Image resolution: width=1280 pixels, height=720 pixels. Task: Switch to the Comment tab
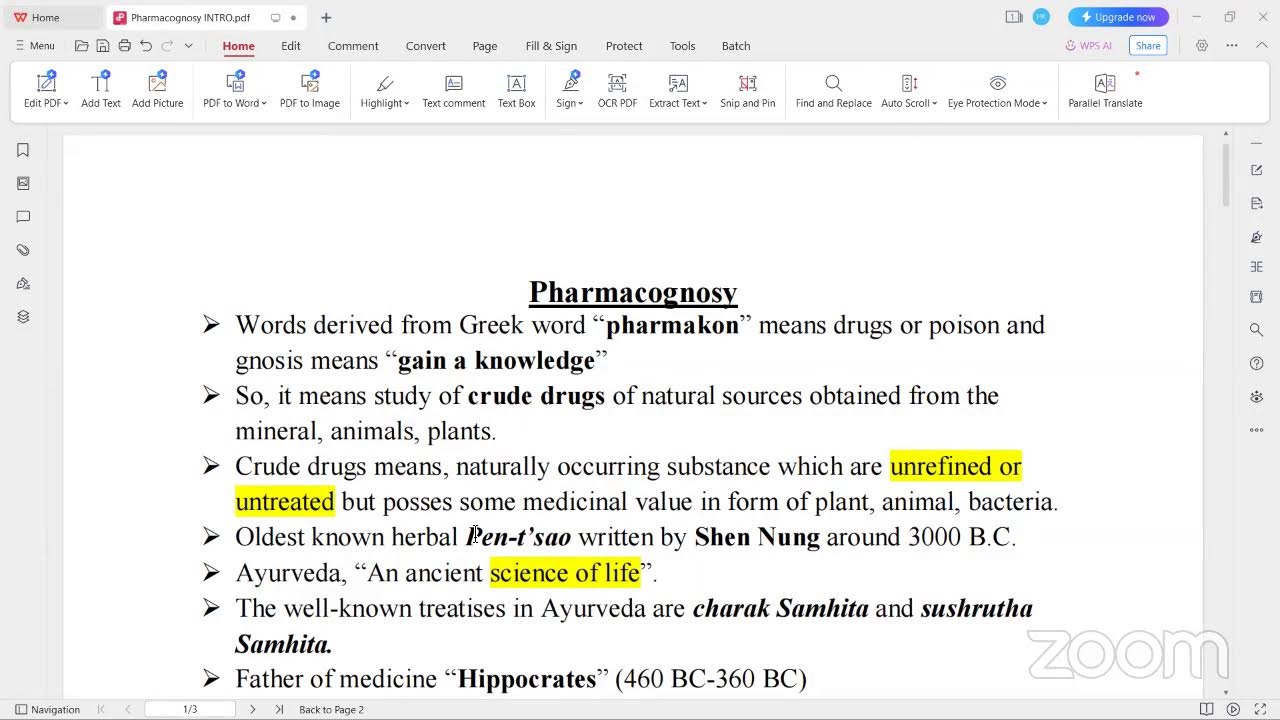(x=353, y=46)
